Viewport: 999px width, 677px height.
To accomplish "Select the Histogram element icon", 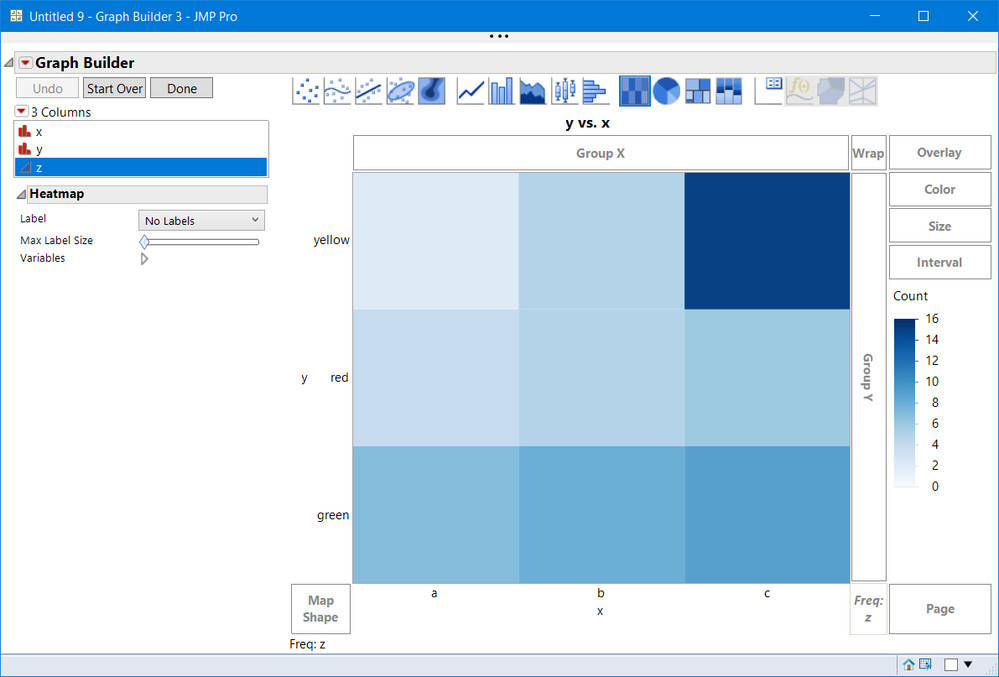I will (x=596, y=90).
